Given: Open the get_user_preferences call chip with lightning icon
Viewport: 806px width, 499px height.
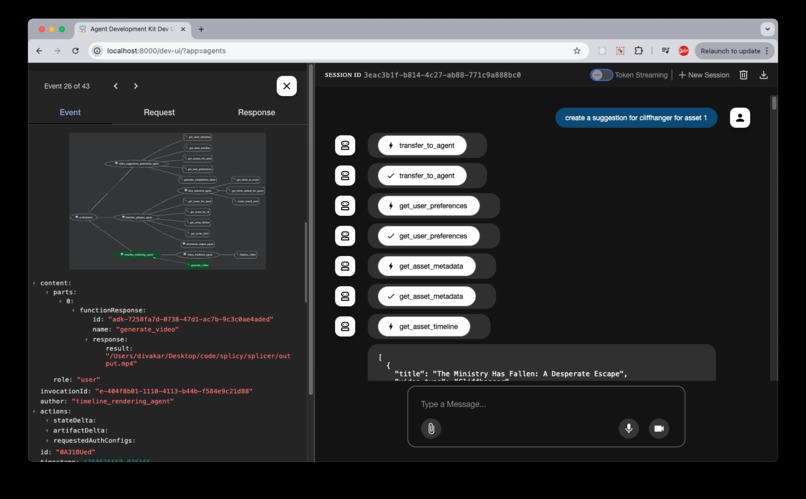Looking at the screenshot, I should (429, 206).
